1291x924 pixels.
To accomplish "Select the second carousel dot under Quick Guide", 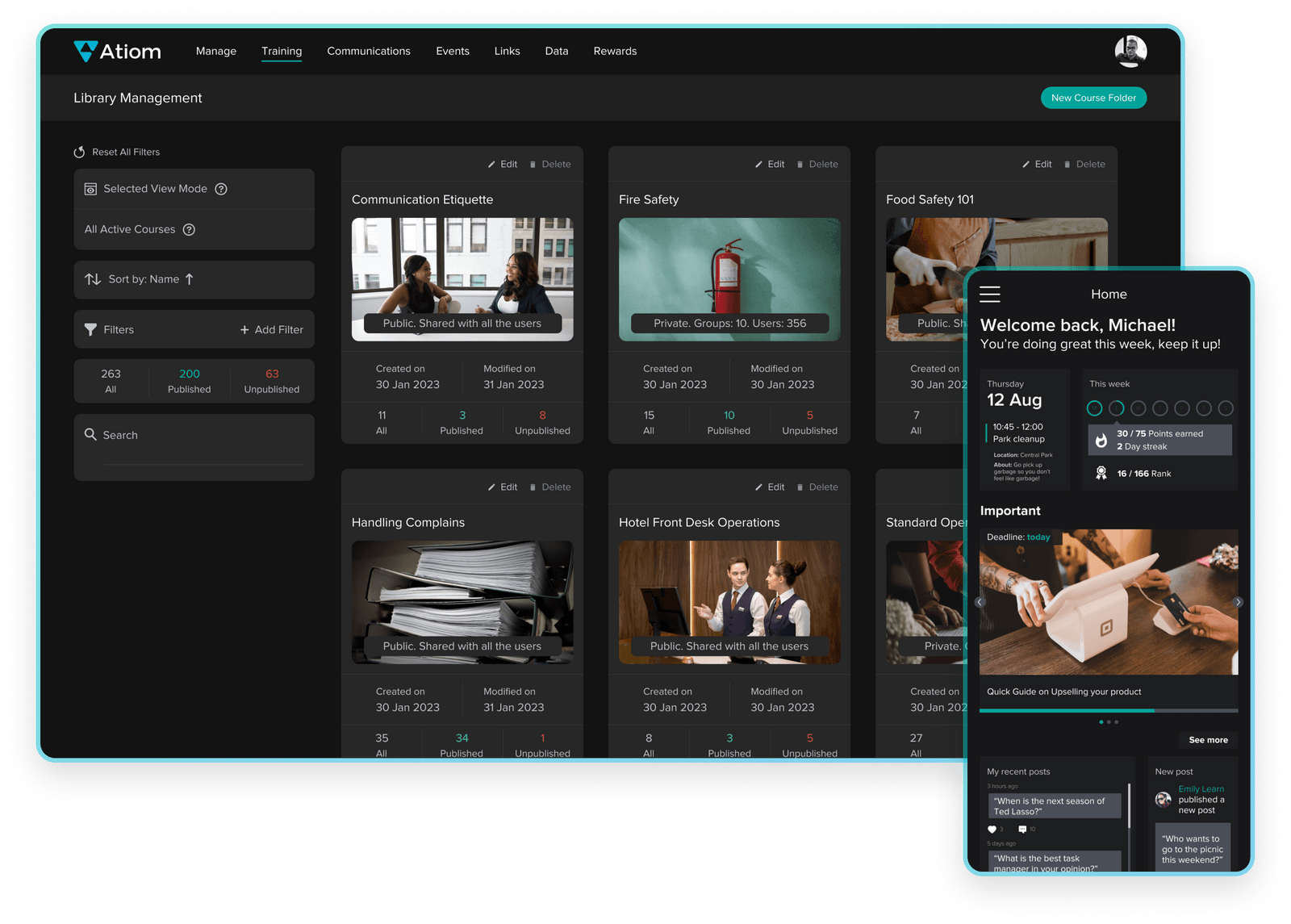I will coord(1109,722).
